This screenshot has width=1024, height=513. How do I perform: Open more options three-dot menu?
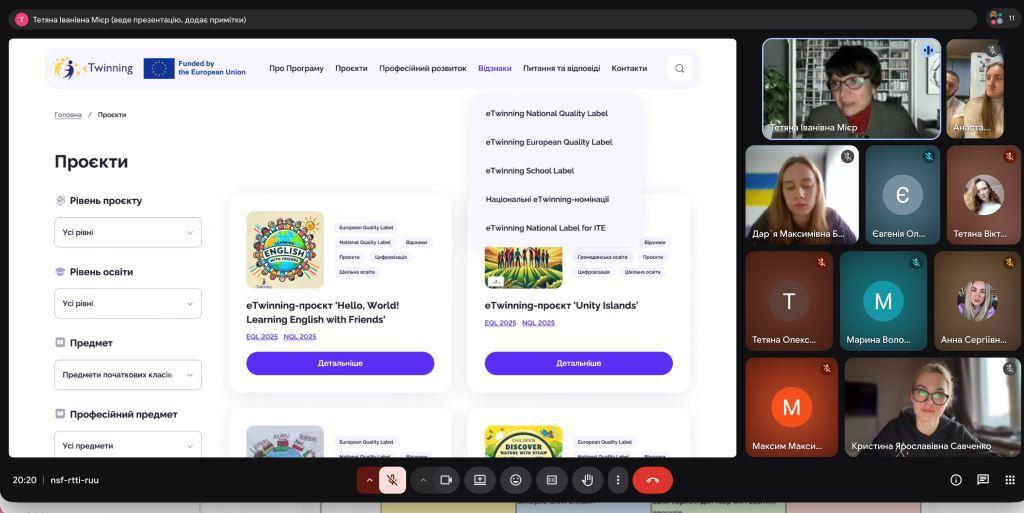618,480
